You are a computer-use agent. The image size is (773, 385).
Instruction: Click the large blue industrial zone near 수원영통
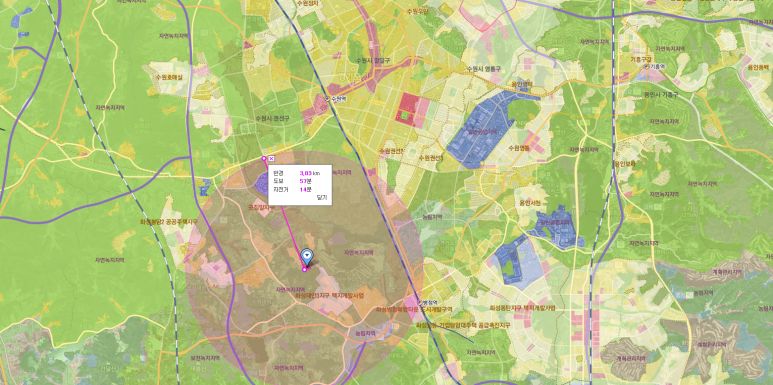481,132
